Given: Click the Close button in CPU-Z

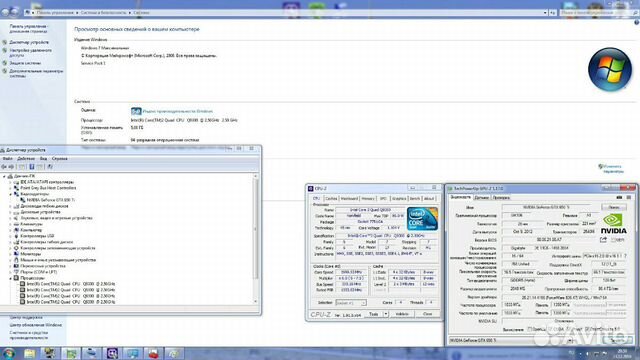Looking at the screenshot, I should click(427, 314).
